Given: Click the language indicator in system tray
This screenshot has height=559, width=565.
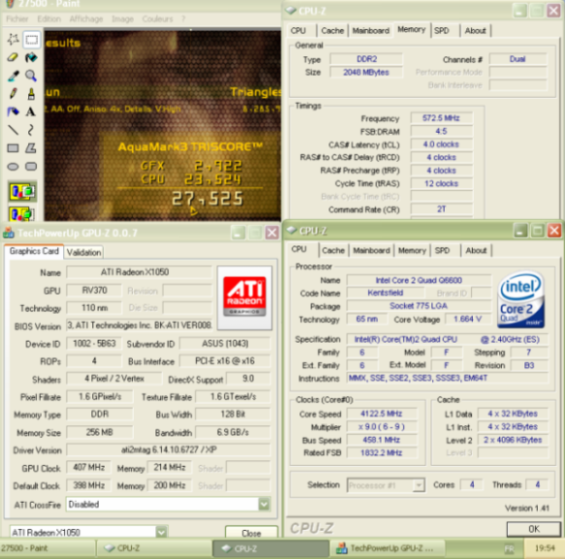Looking at the screenshot, I should coord(509,549).
